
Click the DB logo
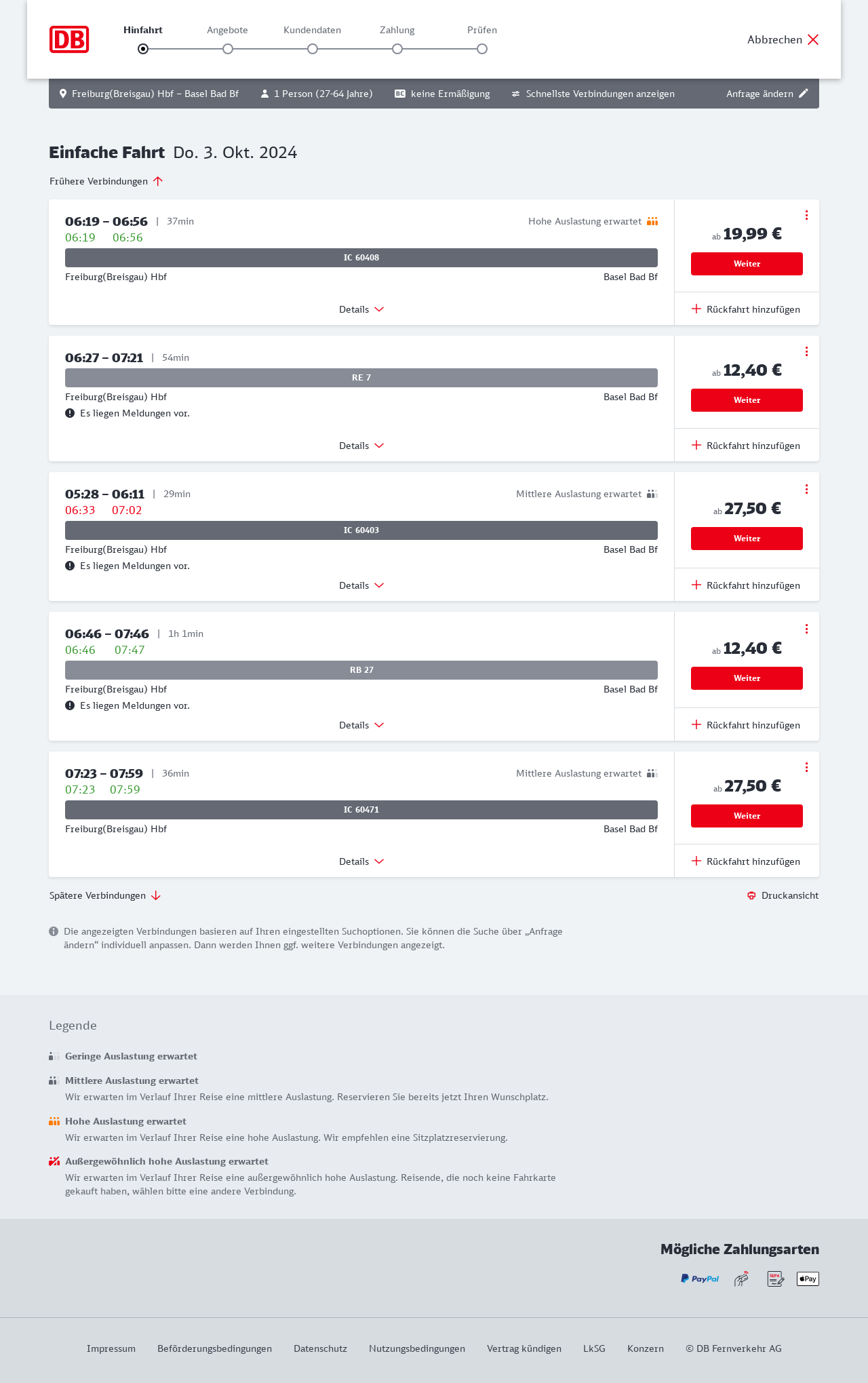69,39
